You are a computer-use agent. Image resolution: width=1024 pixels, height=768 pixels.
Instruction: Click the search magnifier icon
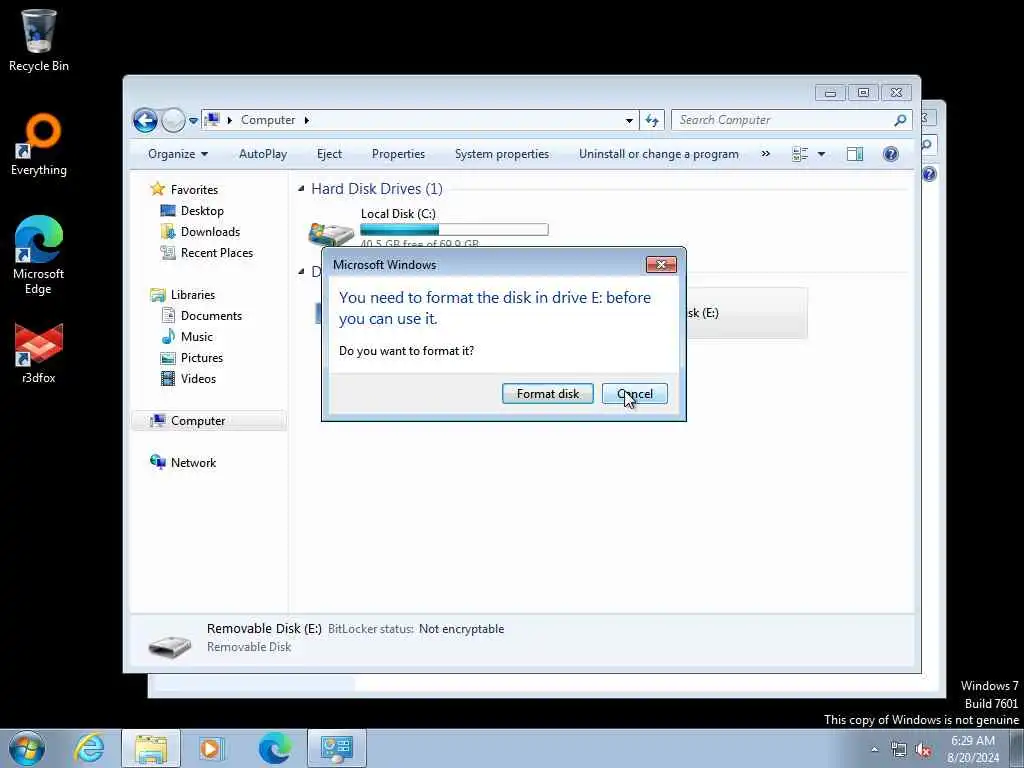click(901, 120)
